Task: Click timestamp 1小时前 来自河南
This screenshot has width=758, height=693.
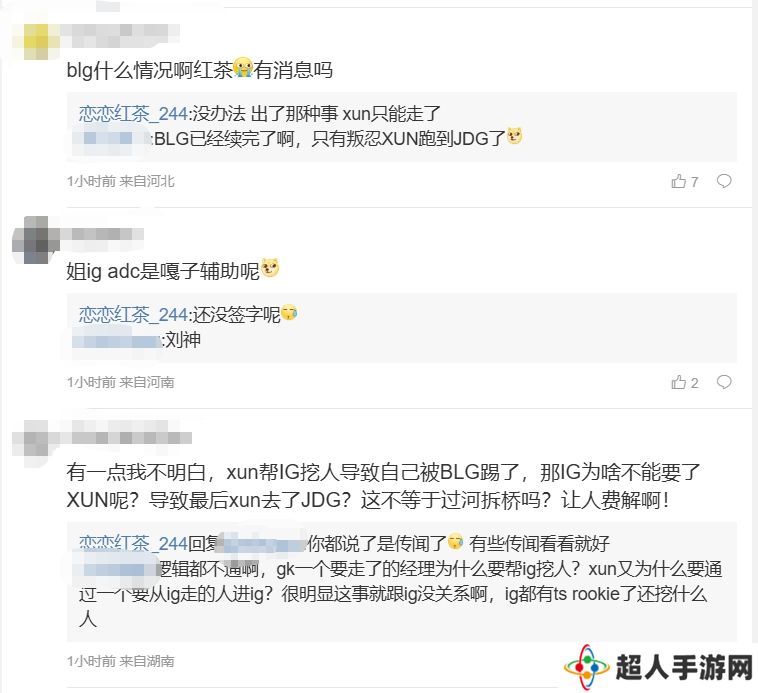Action: tap(120, 382)
